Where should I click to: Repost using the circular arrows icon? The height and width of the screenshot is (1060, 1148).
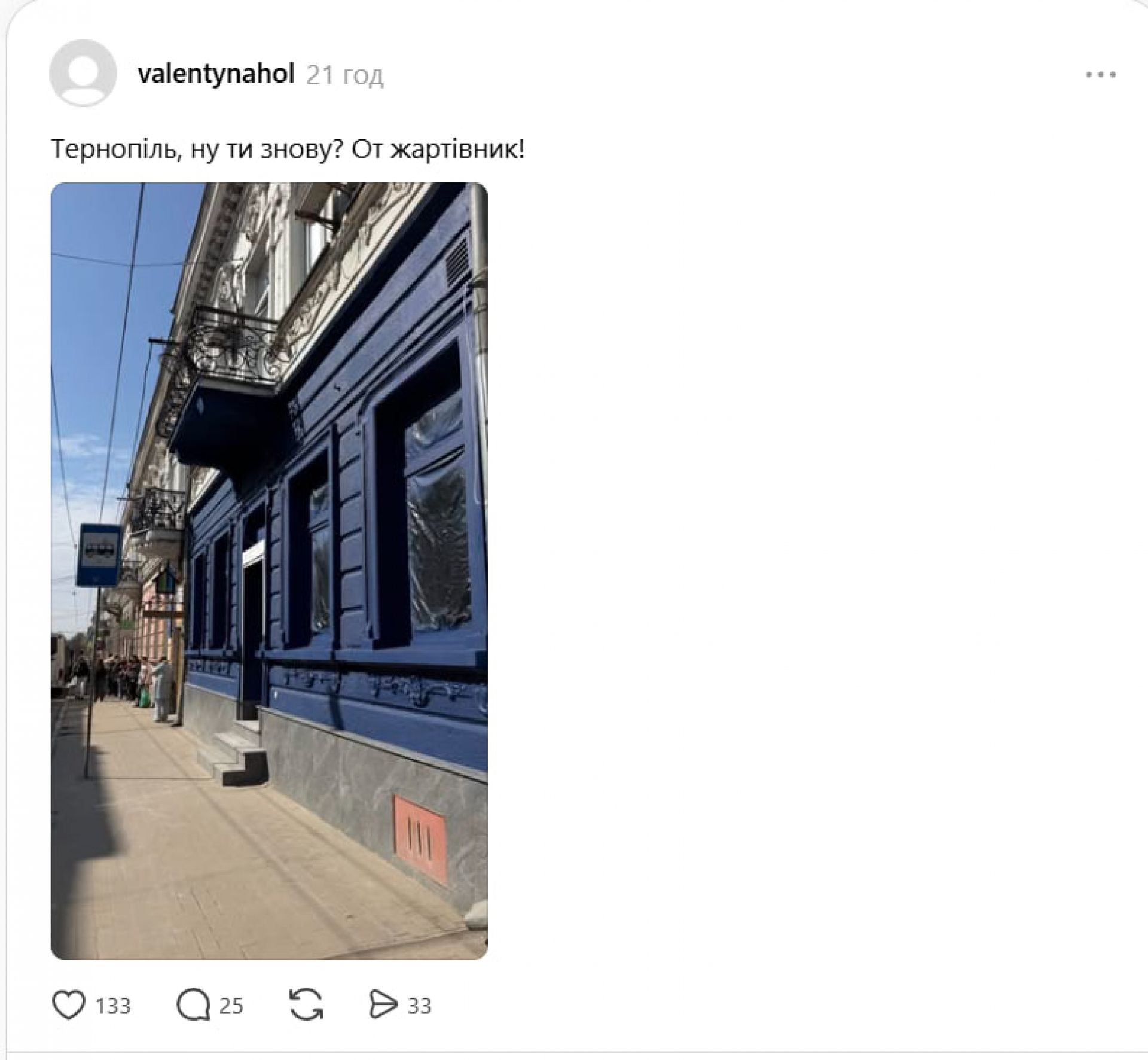pyautogui.click(x=306, y=1004)
